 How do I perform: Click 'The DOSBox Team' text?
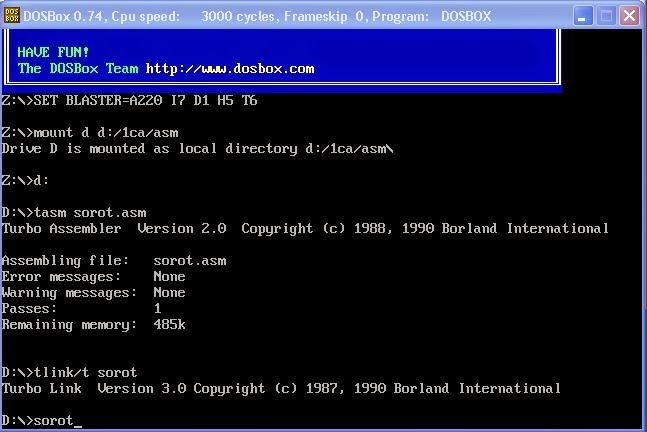click(x=78, y=68)
